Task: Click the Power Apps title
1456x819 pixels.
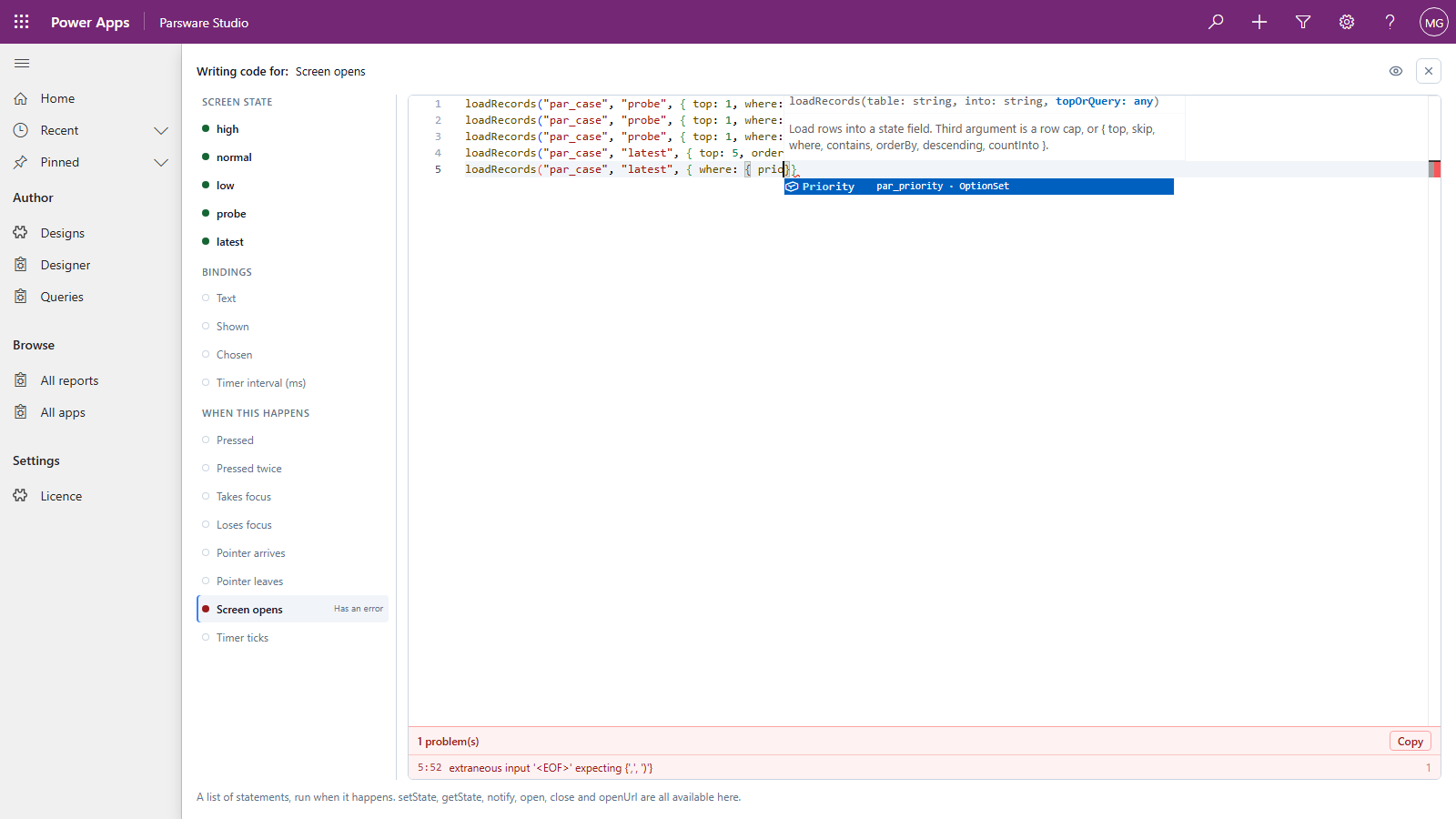Action: 90,22
